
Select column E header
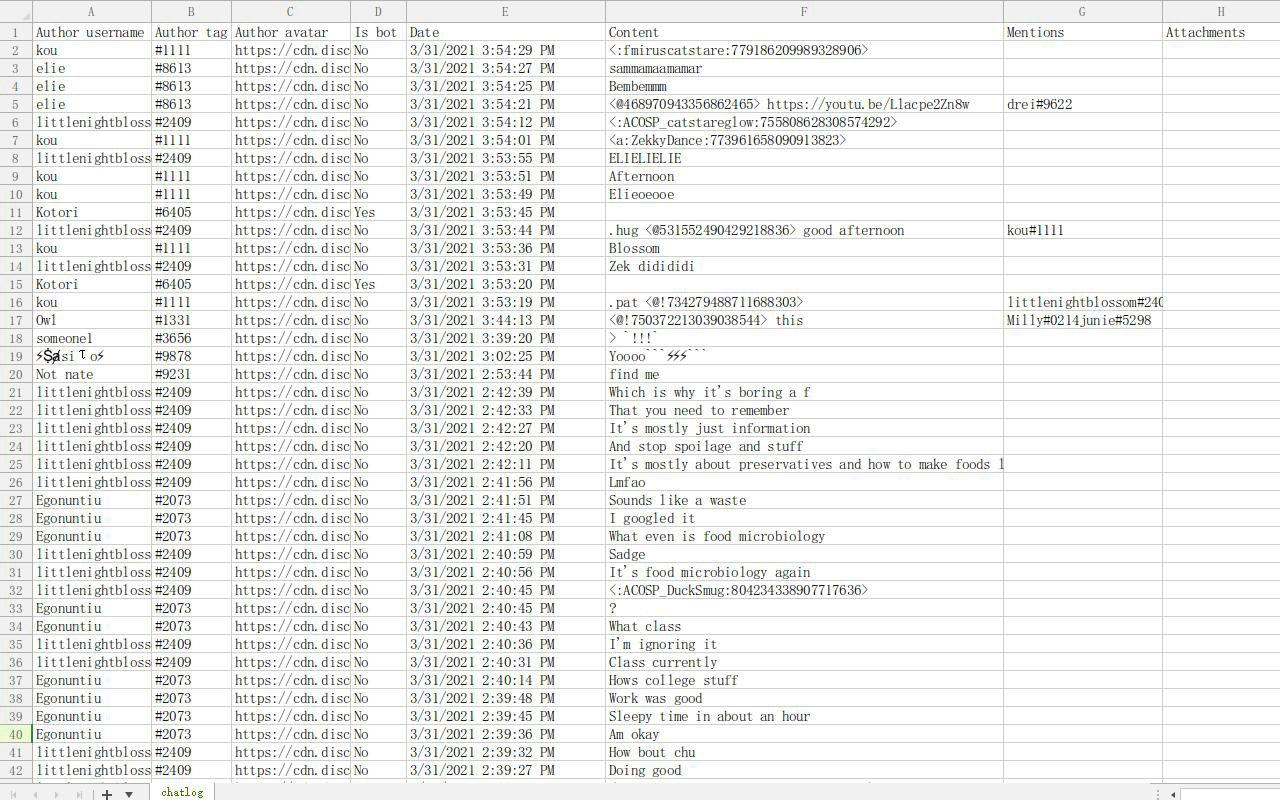pyautogui.click(x=505, y=11)
